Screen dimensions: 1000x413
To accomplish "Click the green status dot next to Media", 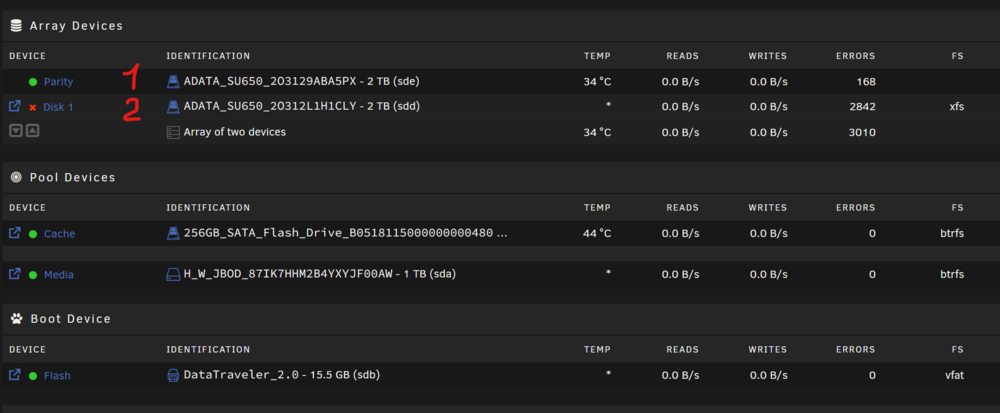I will (x=33, y=275).
